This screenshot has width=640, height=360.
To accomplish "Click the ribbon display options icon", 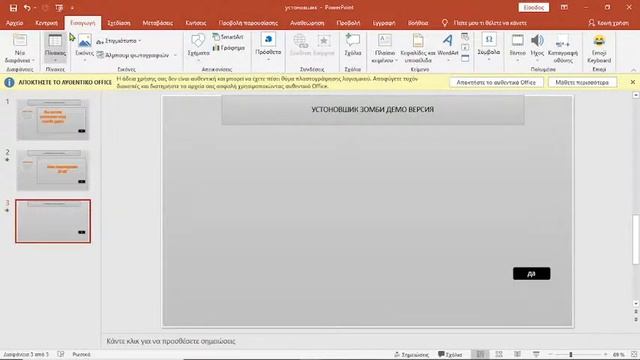I will click(564, 7).
